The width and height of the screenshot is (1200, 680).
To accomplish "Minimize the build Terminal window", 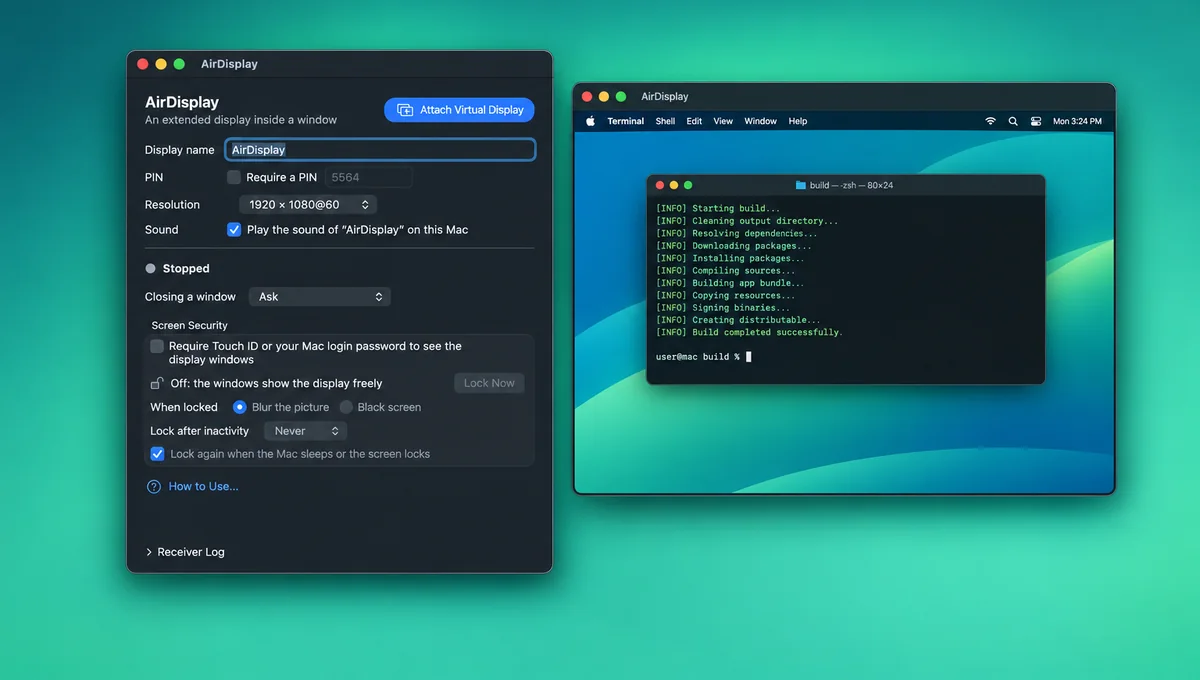I will click(674, 185).
